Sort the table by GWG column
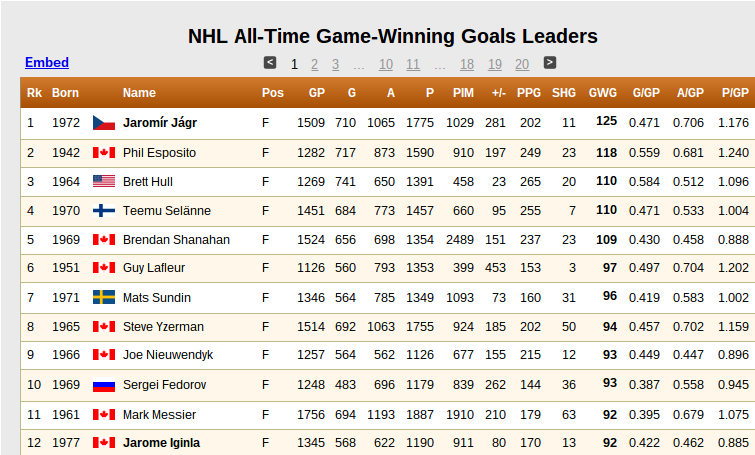This screenshot has width=755, height=455. (x=602, y=92)
